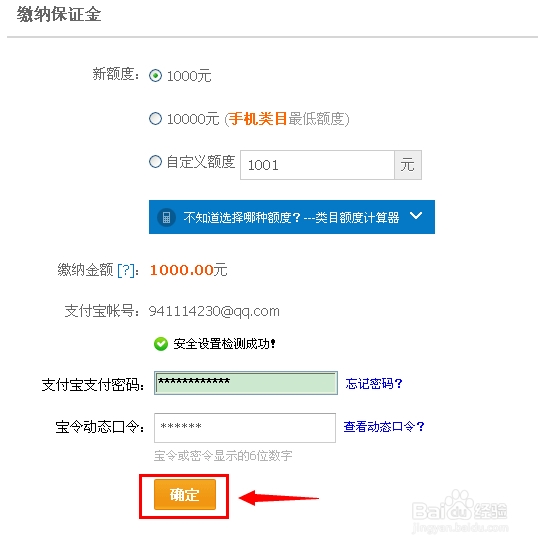
Task: Expand the 类目额度计算器 chevron arrow
Action: (x=416, y=216)
